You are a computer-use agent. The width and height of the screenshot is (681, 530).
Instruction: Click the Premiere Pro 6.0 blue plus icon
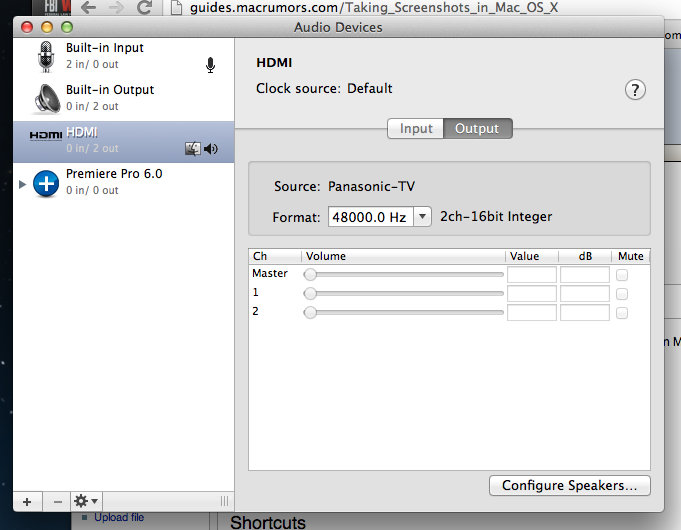point(46,184)
